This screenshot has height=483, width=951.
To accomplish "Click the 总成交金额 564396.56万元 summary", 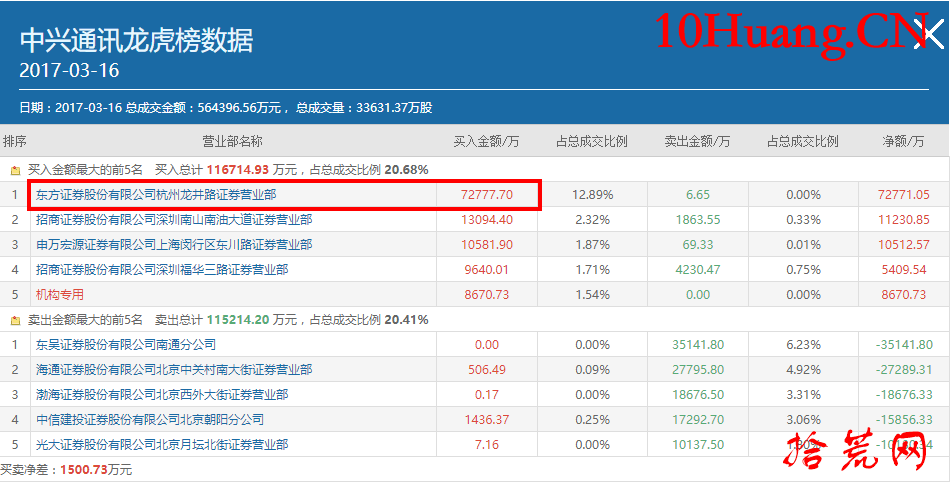I will [x=203, y=108].
